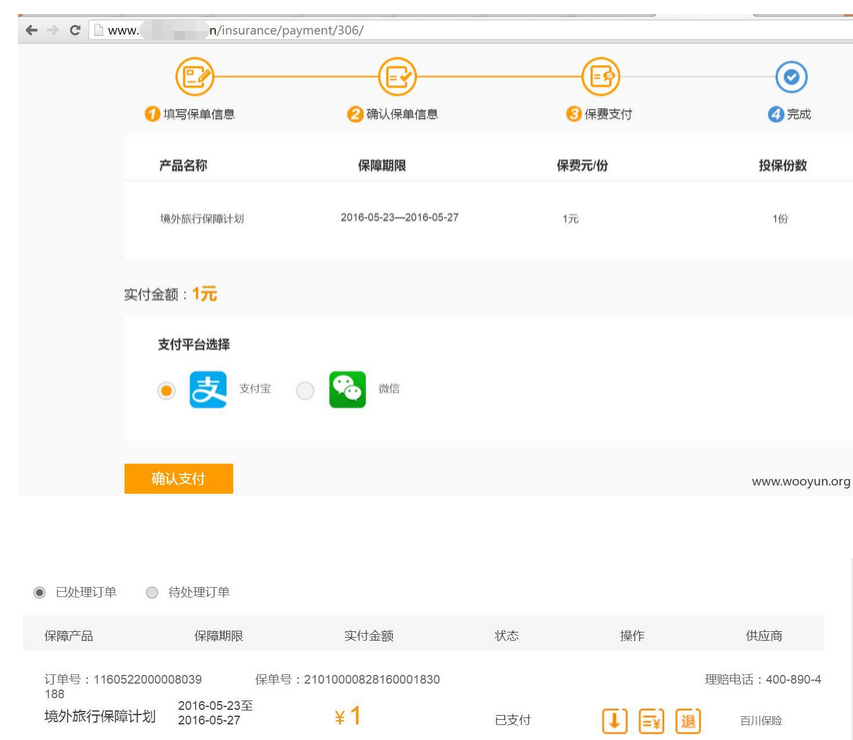Viewport: 853px width, 740px height.
Task: Click the browser back arrow
Action: [x=30, y=30]
